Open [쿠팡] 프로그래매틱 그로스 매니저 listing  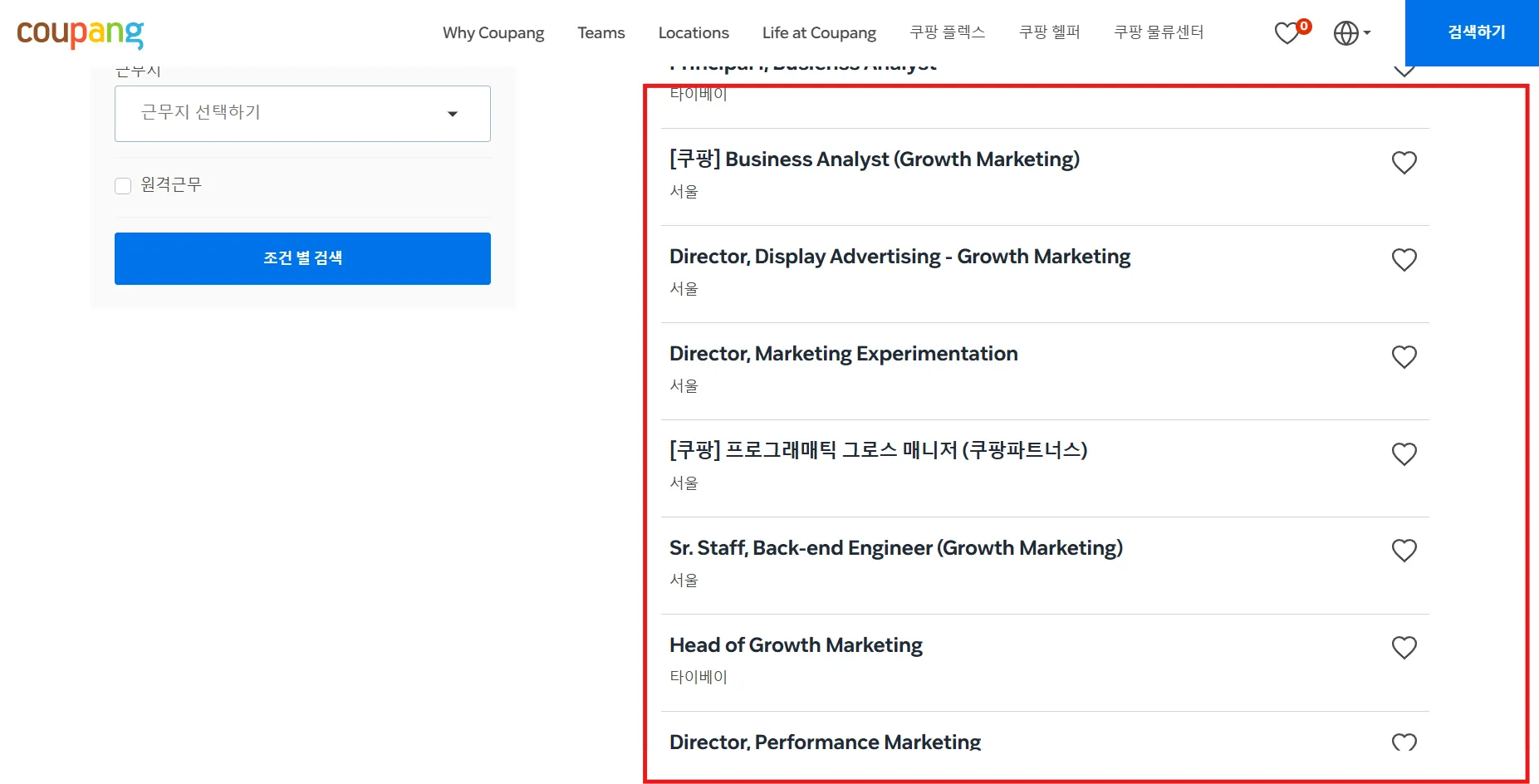click(879, 450)
